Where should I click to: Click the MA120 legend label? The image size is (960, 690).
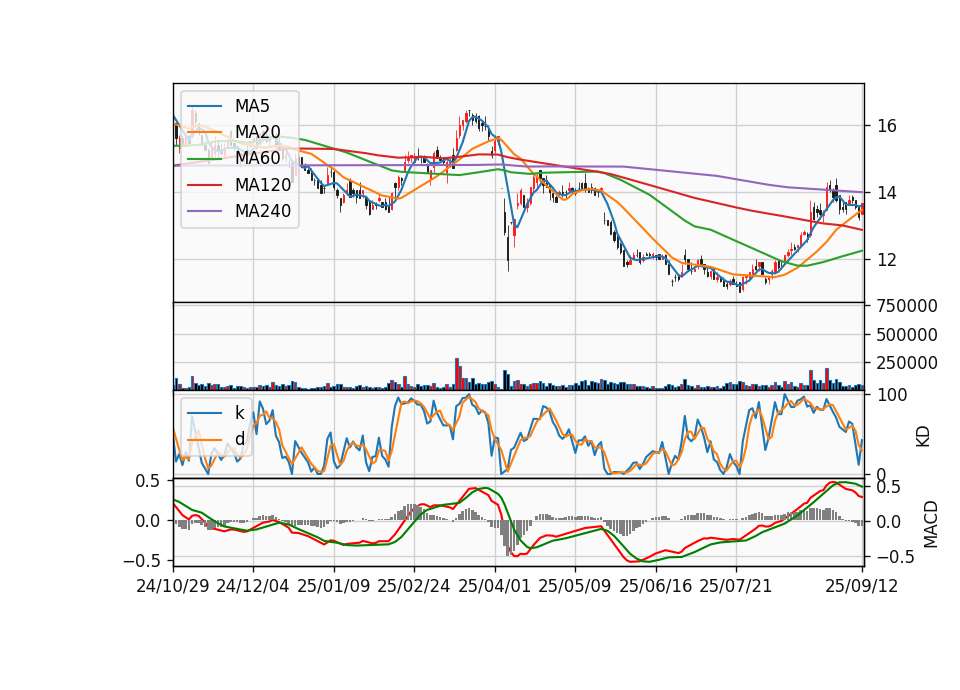(x=263, y=184)
